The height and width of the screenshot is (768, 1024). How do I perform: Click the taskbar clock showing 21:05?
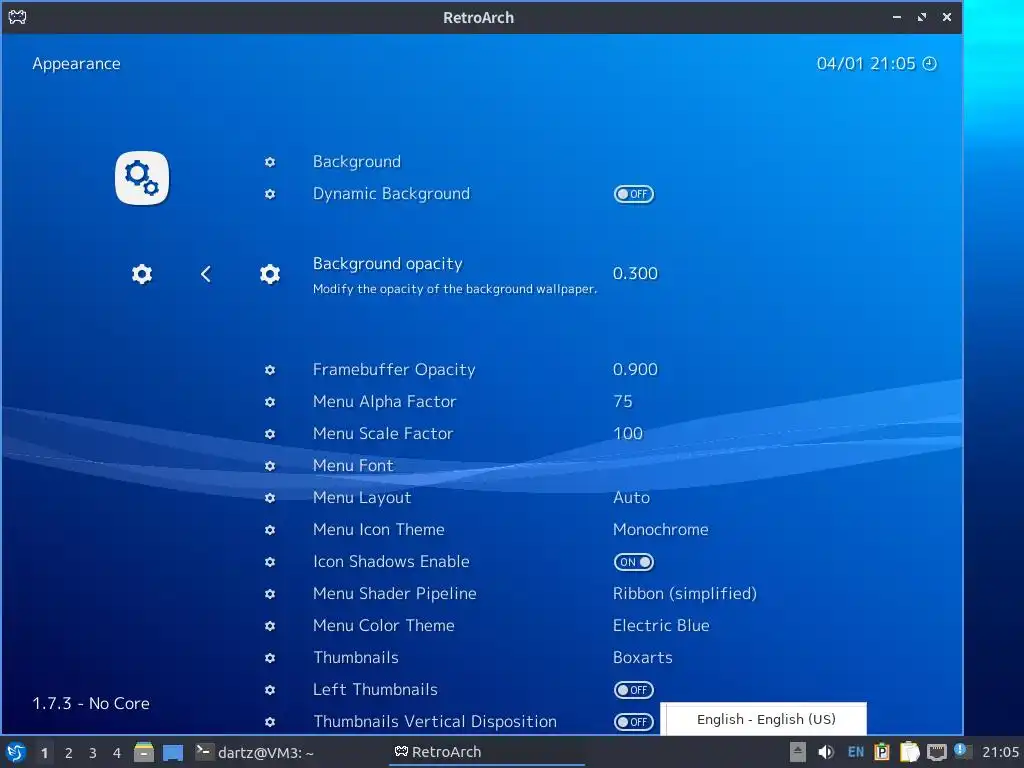pyautogui.click(x=1000, y=752)
